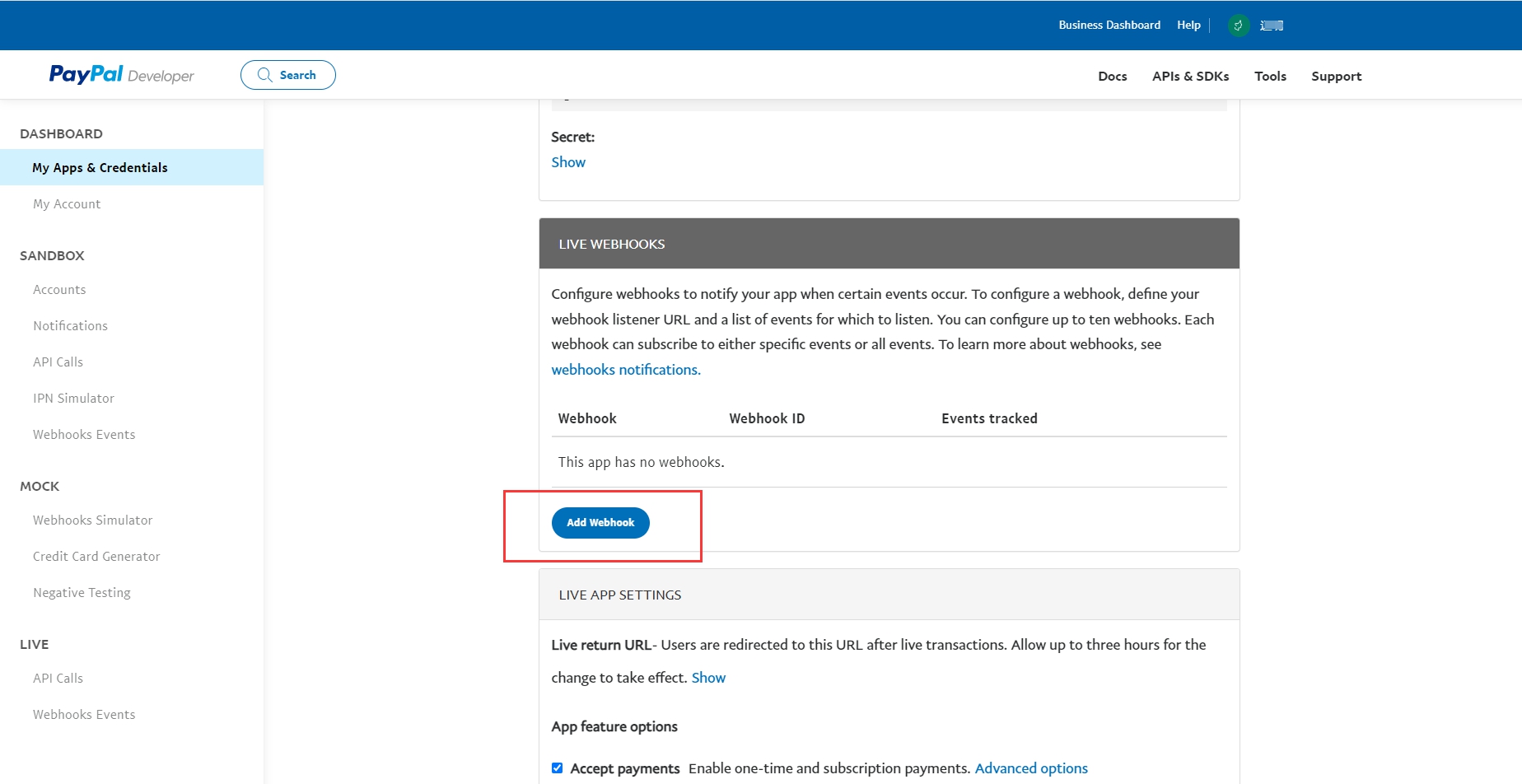Image resolution: width=1522 pixels, height=784 pixels.
Task: Click the Events tracked column header
Action: 989,418
